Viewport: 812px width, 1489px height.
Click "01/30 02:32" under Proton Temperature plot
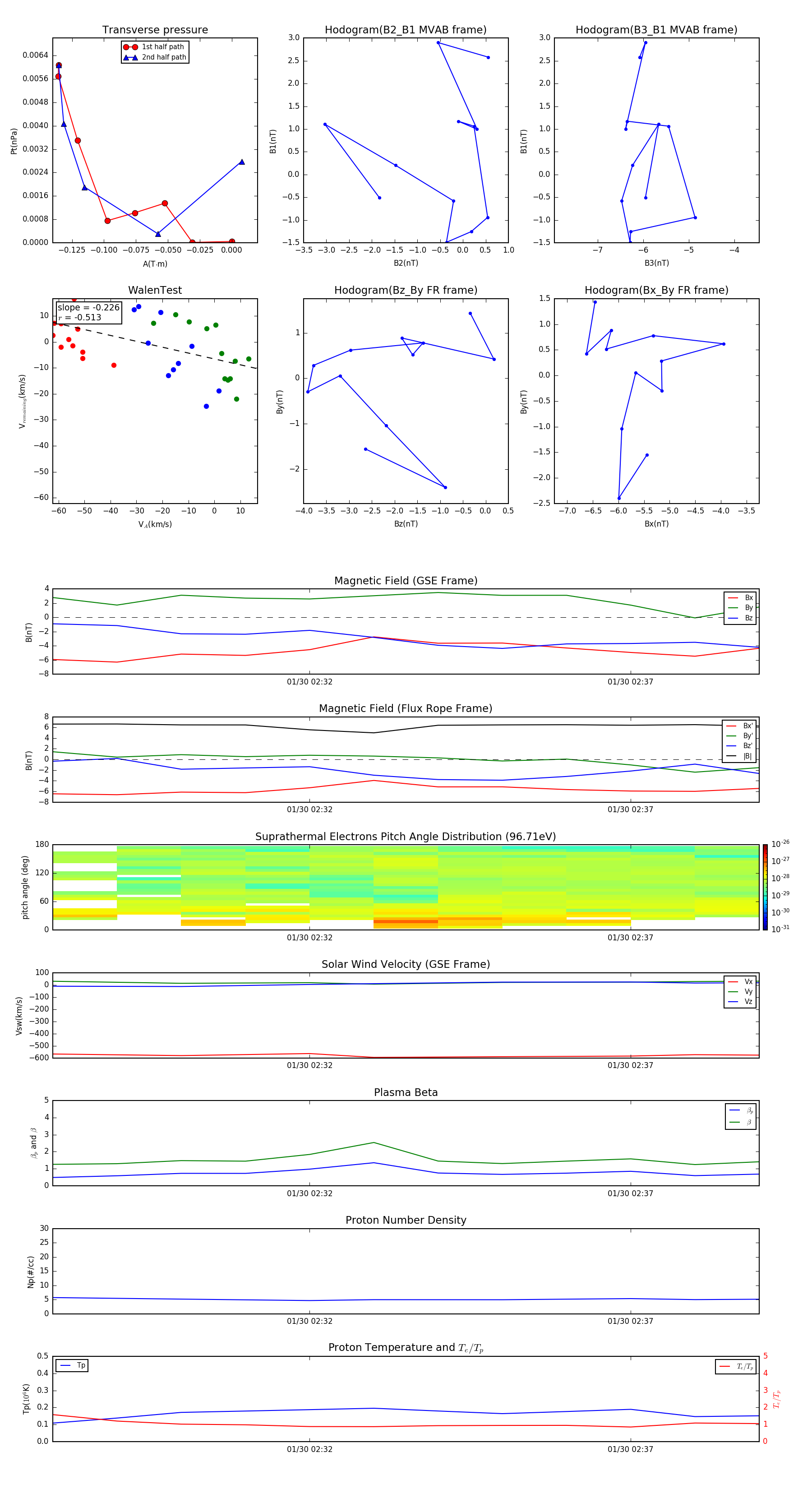tap(310, 1449)
